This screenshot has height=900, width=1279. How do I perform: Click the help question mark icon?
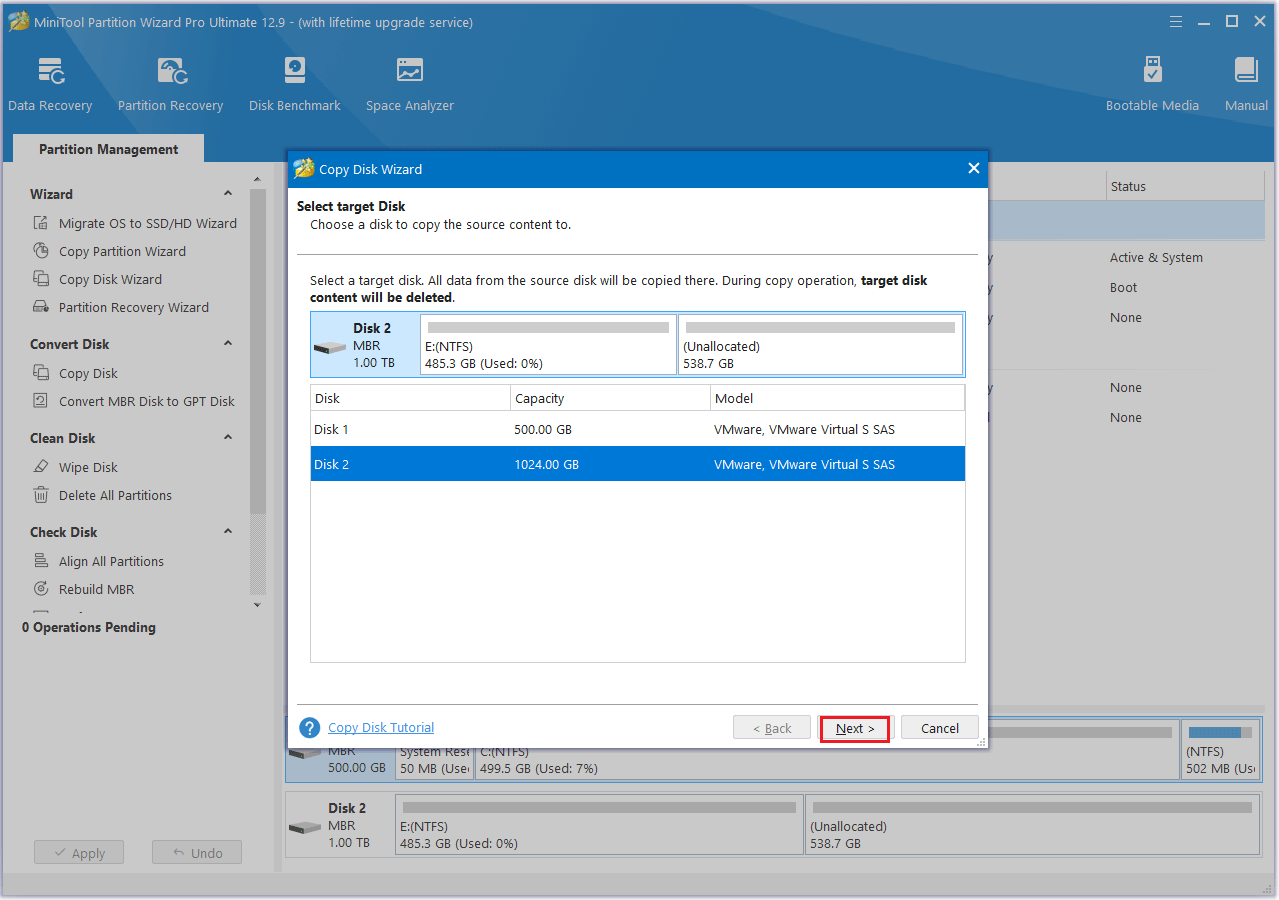309,727
